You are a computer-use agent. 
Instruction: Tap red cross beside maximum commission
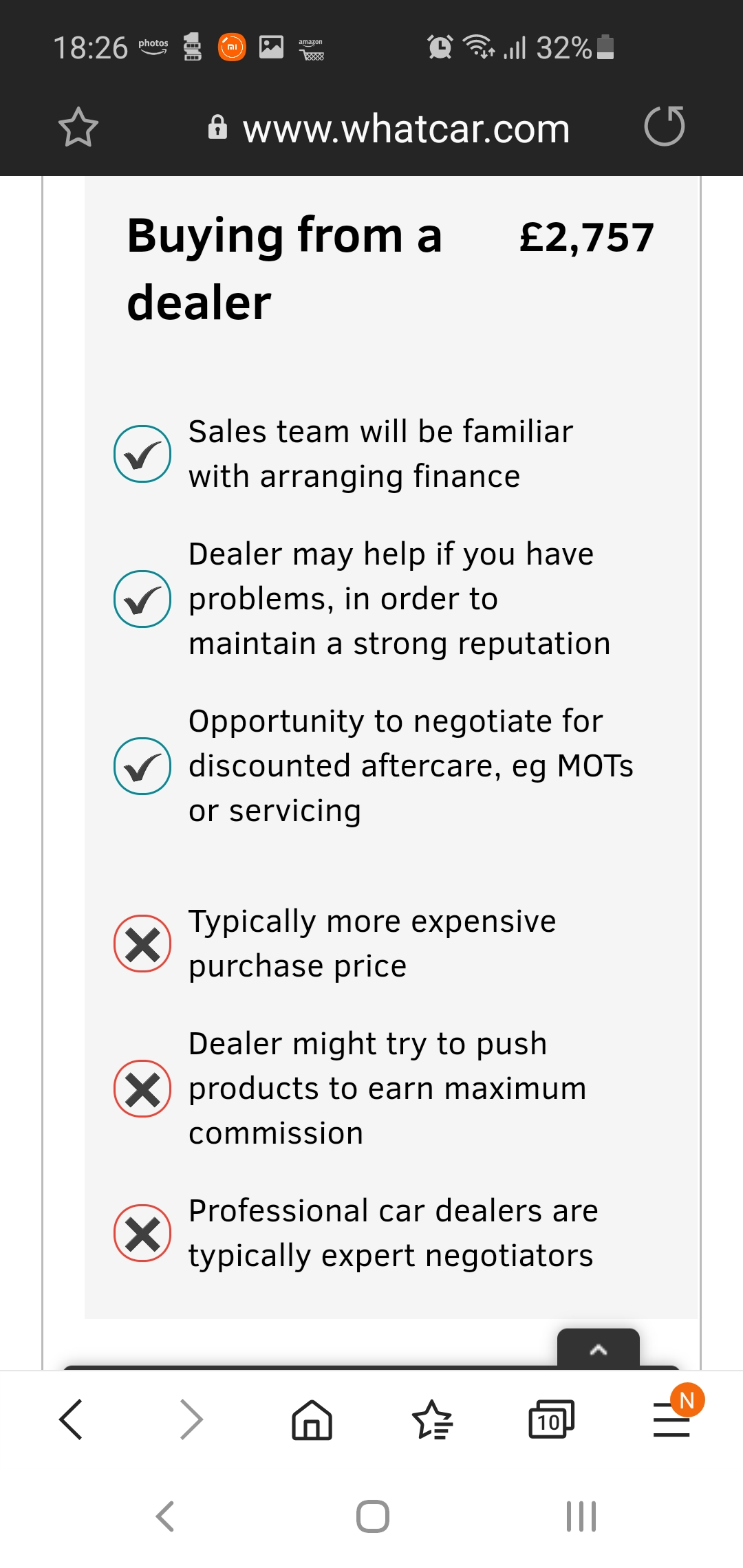coord(142,1089)
